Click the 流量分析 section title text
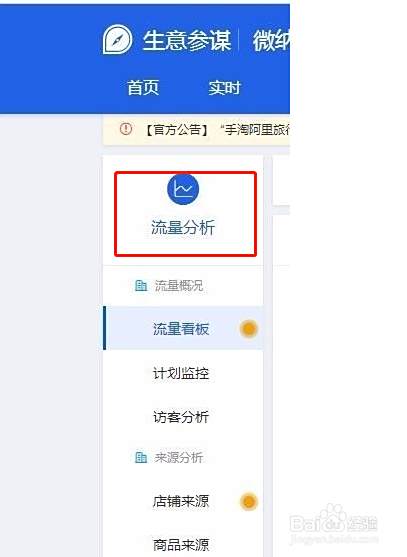This screenshot has width=407, height=557. (x=183, y=227)
